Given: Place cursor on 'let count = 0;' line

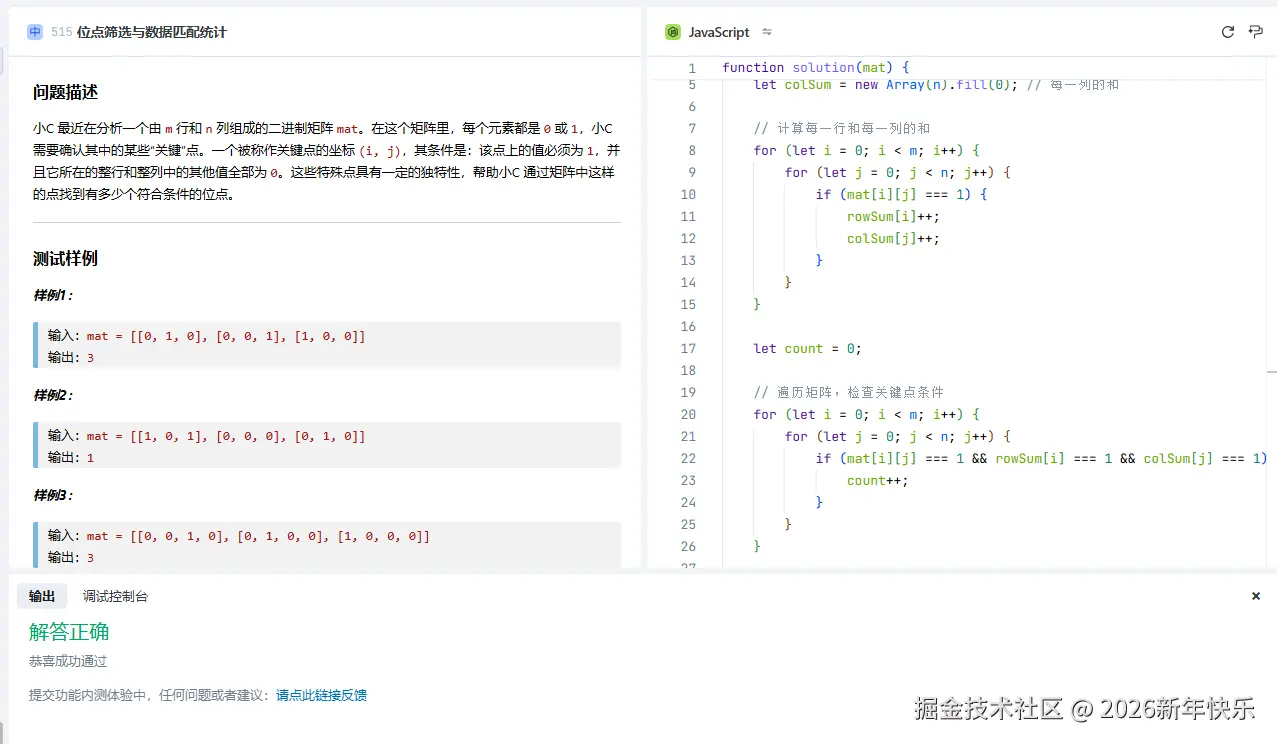Looking at the screenshot, I should coord(807,349).
